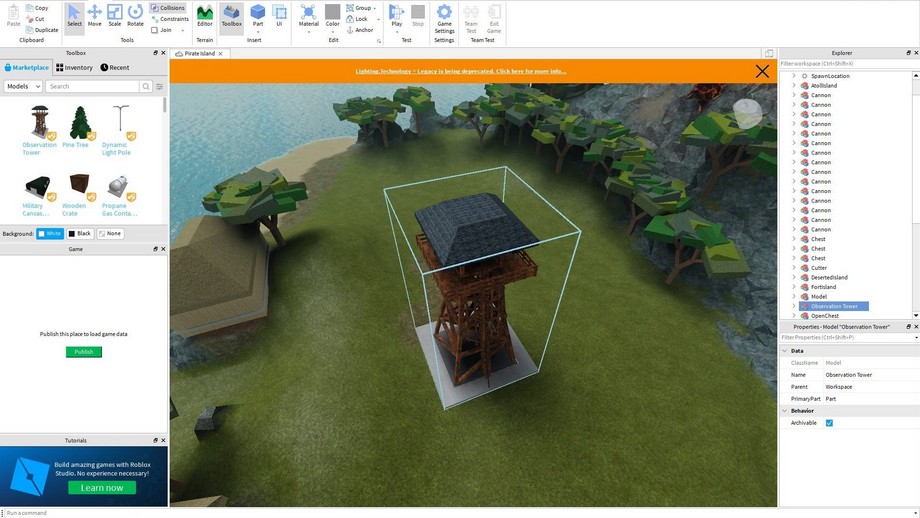Activate the Move tool
920x518 pixels.
[94, 16]
